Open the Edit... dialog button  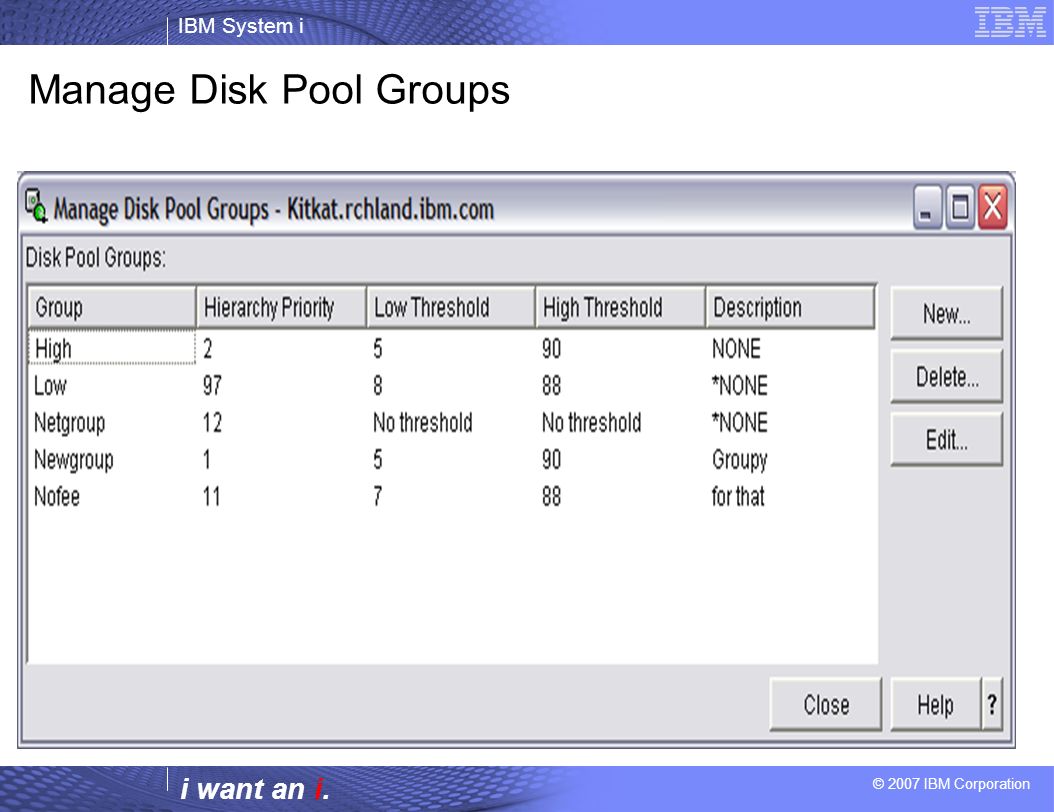[946, 440]
